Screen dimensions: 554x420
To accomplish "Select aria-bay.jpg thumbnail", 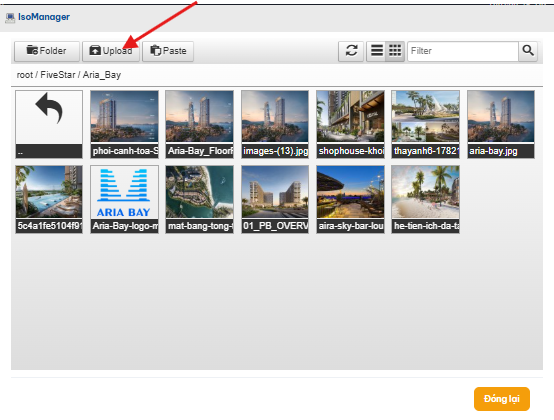I will click(x=501, y=124).
